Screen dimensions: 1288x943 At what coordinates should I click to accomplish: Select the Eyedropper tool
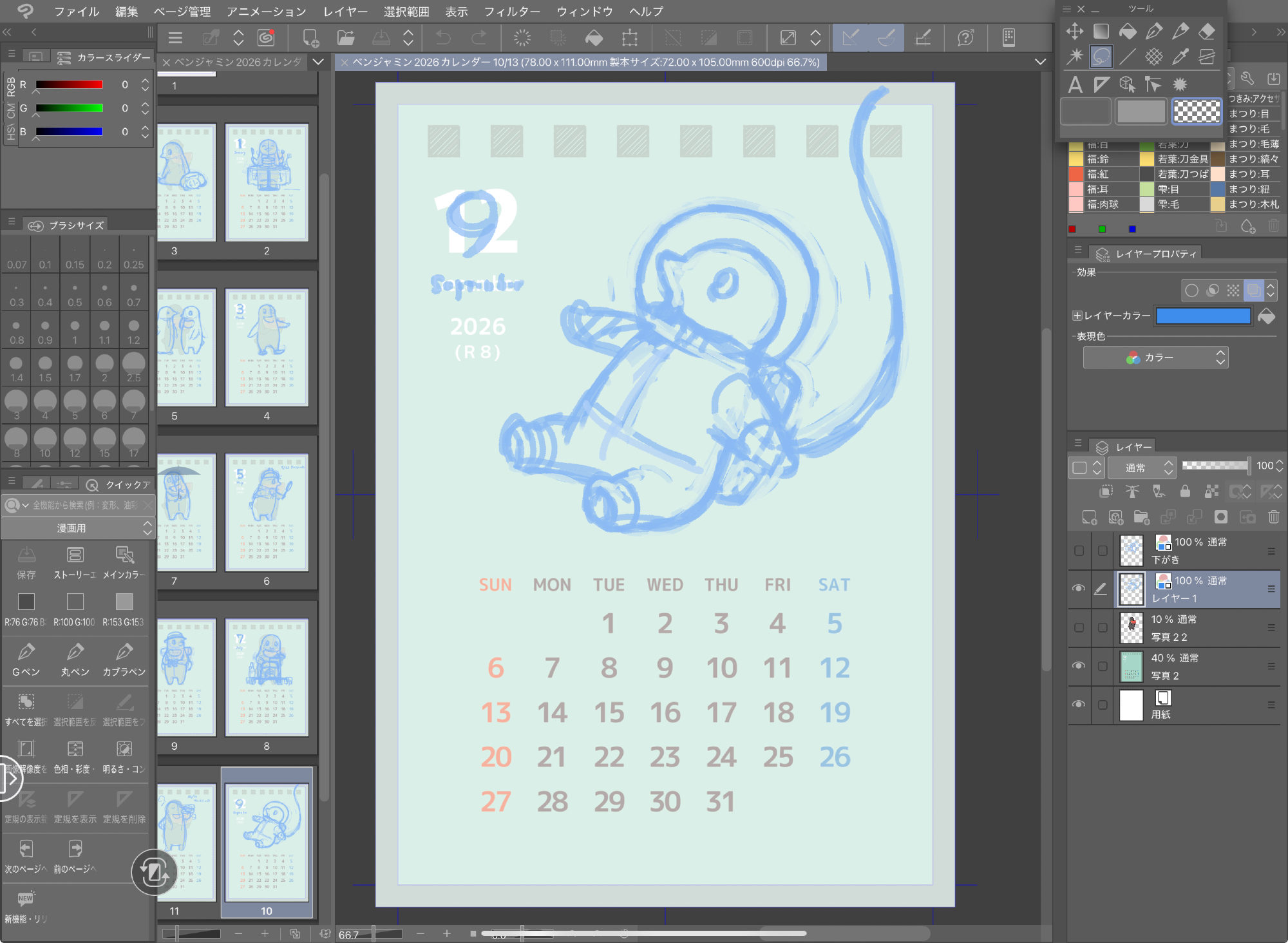[x=1180, y=57]
